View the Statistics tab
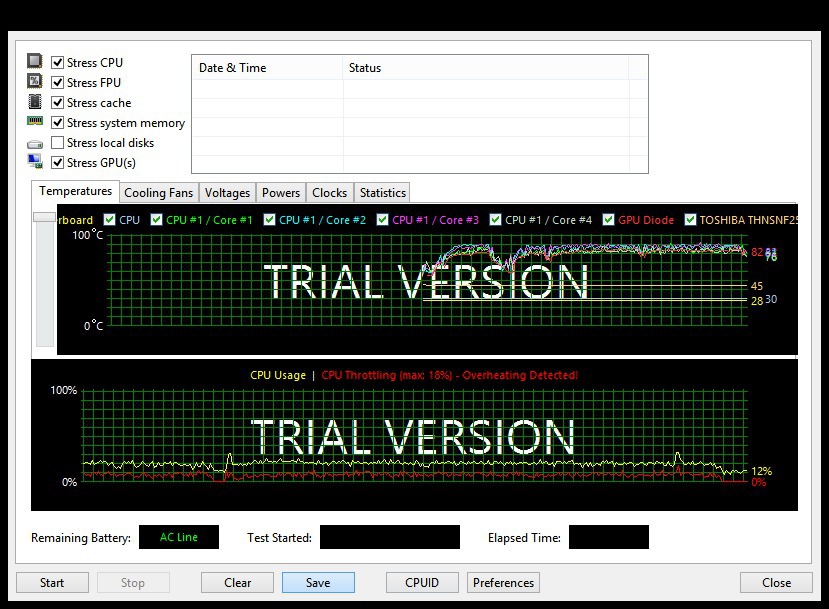Image resolution: width=829 pixels, height=609 pixels. pos(383,193)
